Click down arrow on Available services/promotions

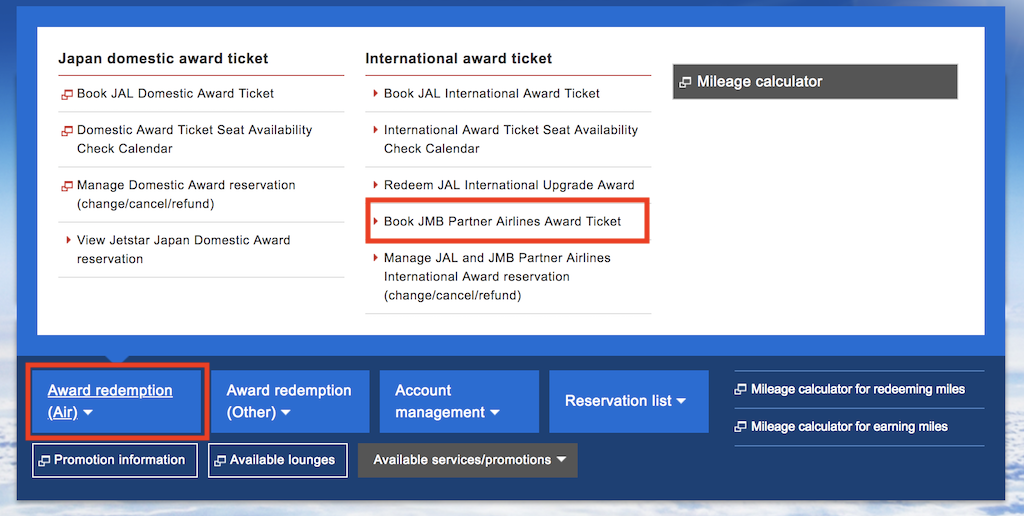tap(562, 460)
